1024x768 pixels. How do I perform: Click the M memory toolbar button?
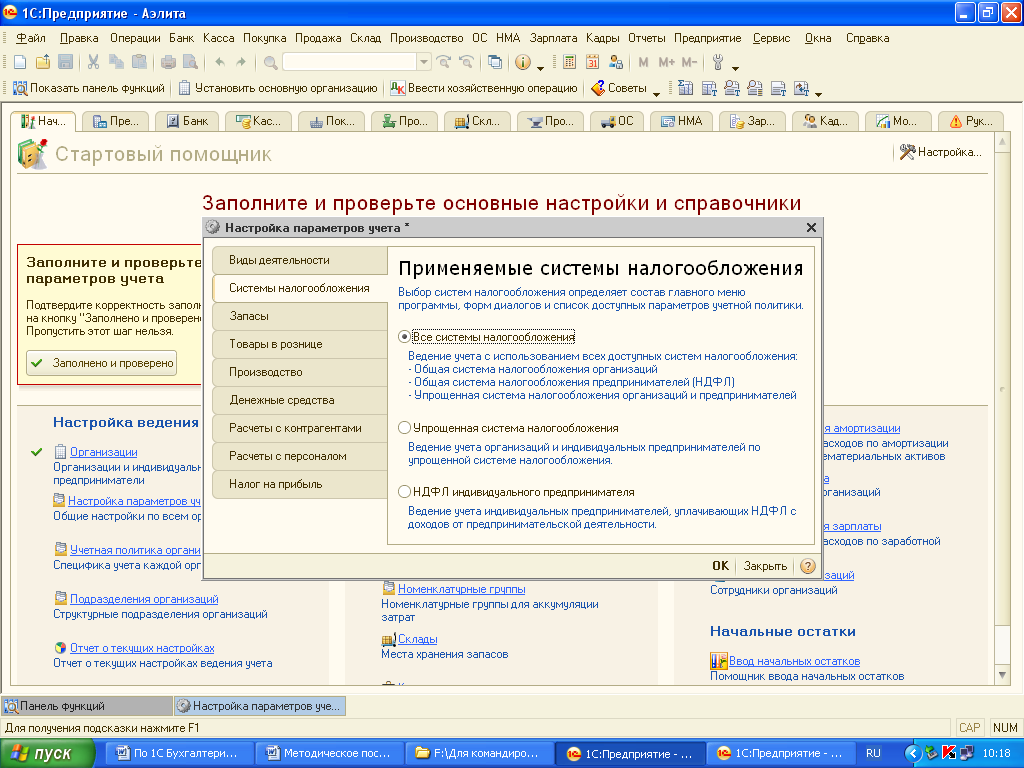pos(644,62)
